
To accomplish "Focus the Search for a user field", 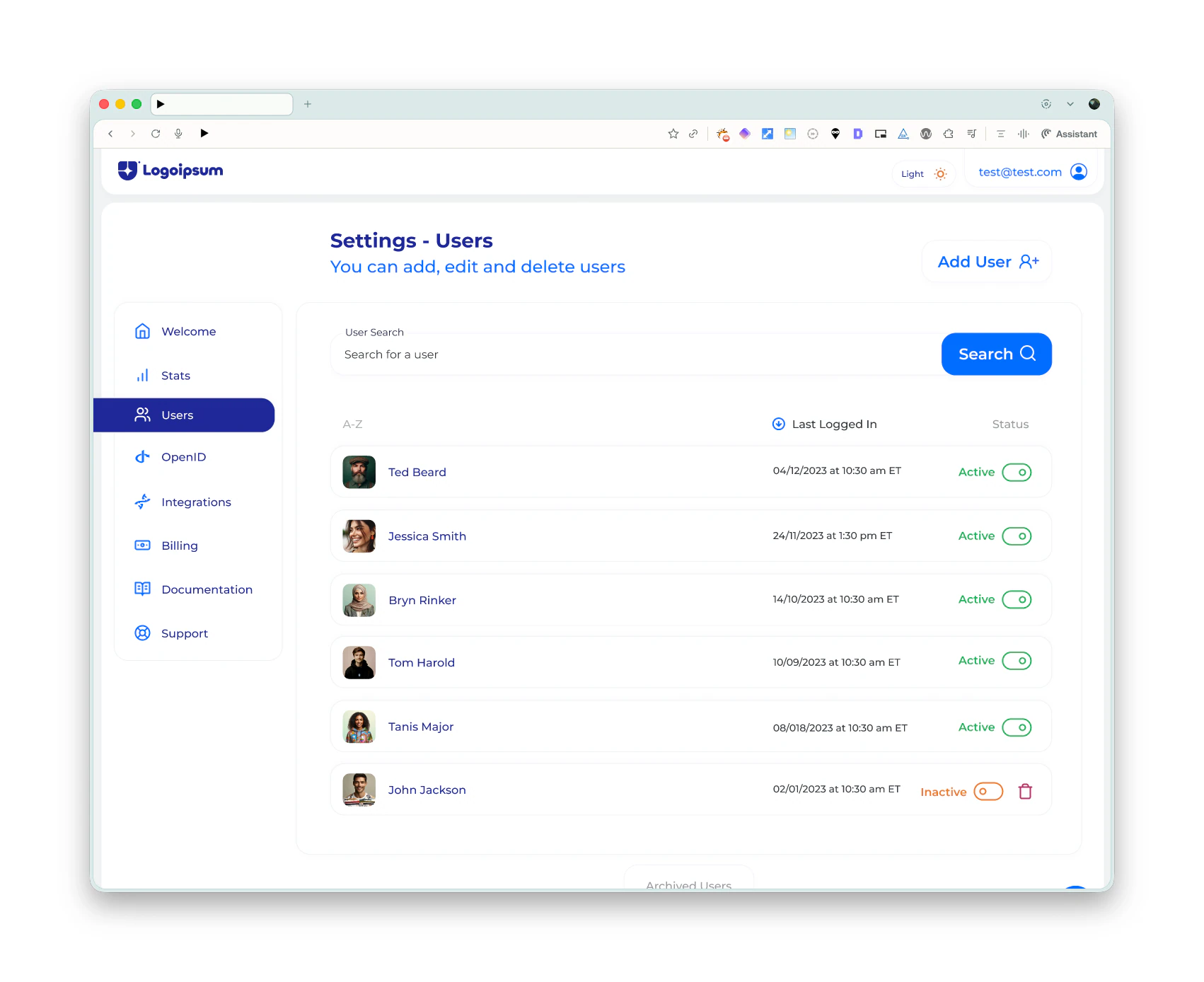I will 635,354.
